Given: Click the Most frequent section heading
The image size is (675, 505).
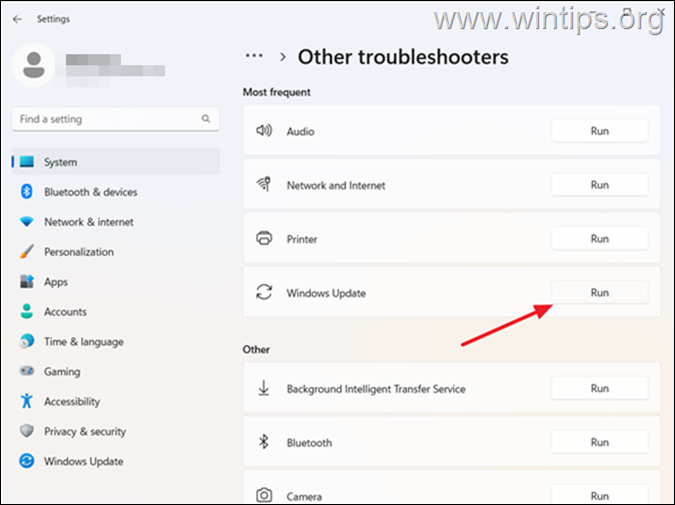Looking at the screenshot, I should 276,92.
